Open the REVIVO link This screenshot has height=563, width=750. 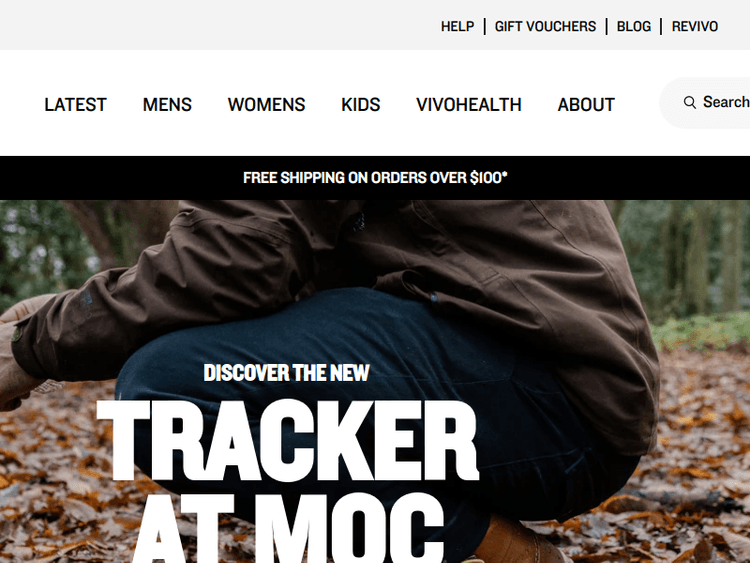click(695, 26)
